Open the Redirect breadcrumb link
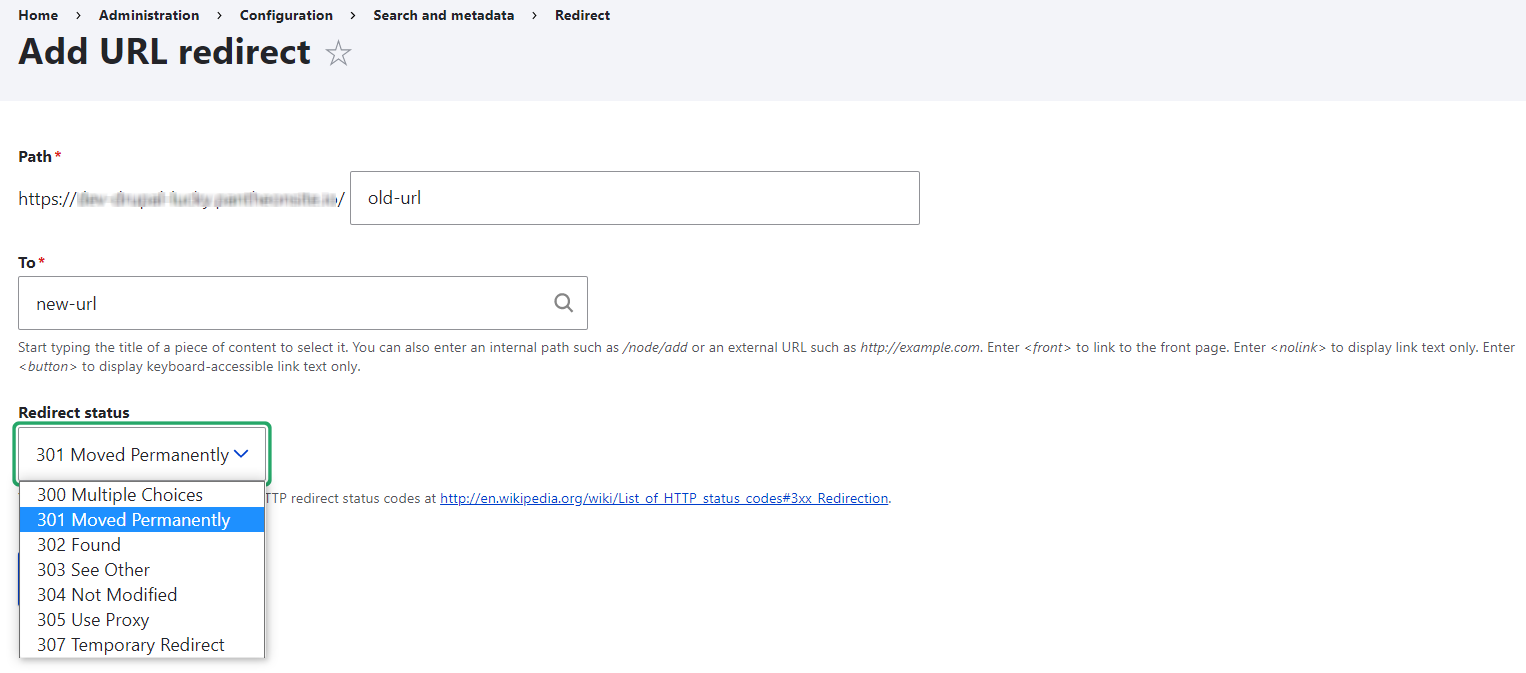 point(582,15)
